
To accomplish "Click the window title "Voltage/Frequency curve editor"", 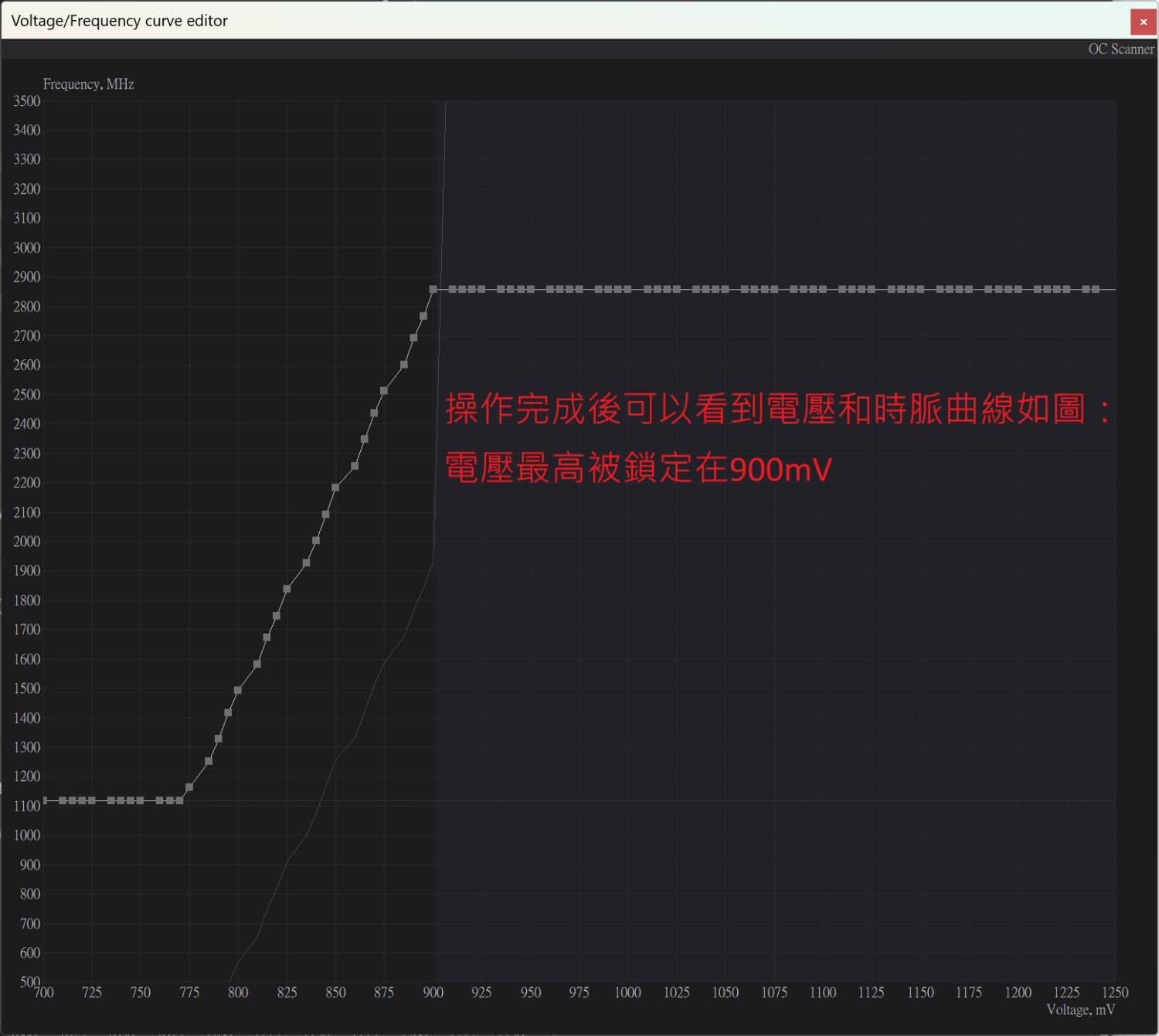I will click(x=119, y=21).
